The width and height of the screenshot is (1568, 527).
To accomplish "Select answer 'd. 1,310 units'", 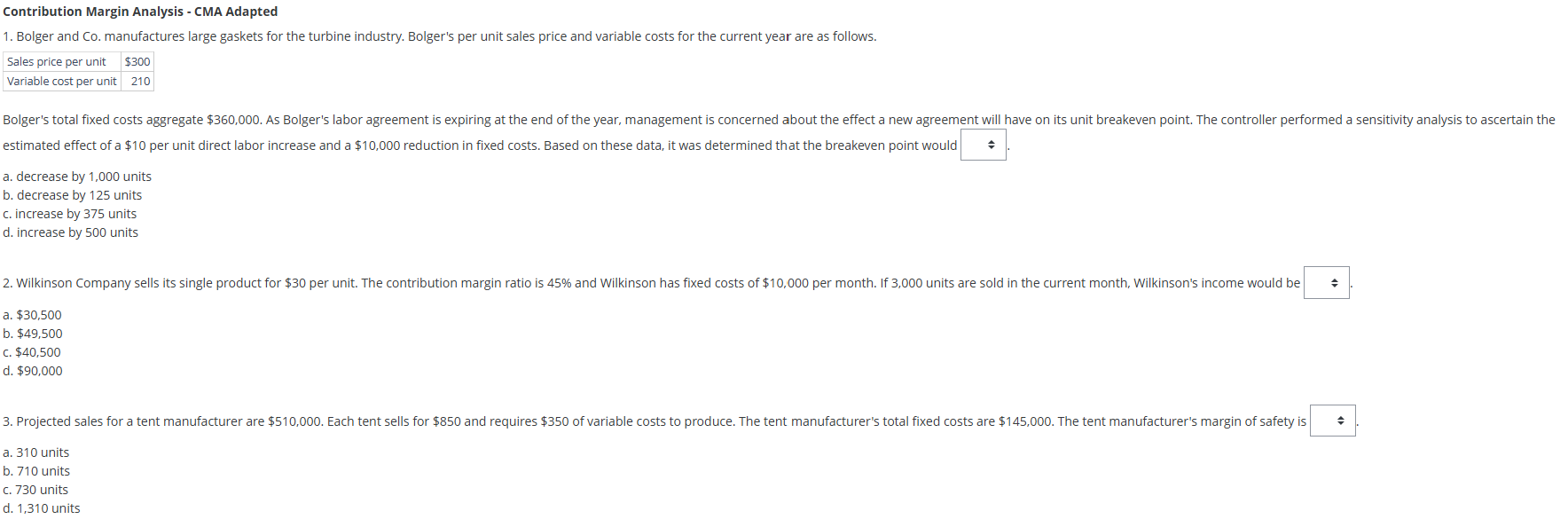I will pyautogui.click(x=41, y=507).
